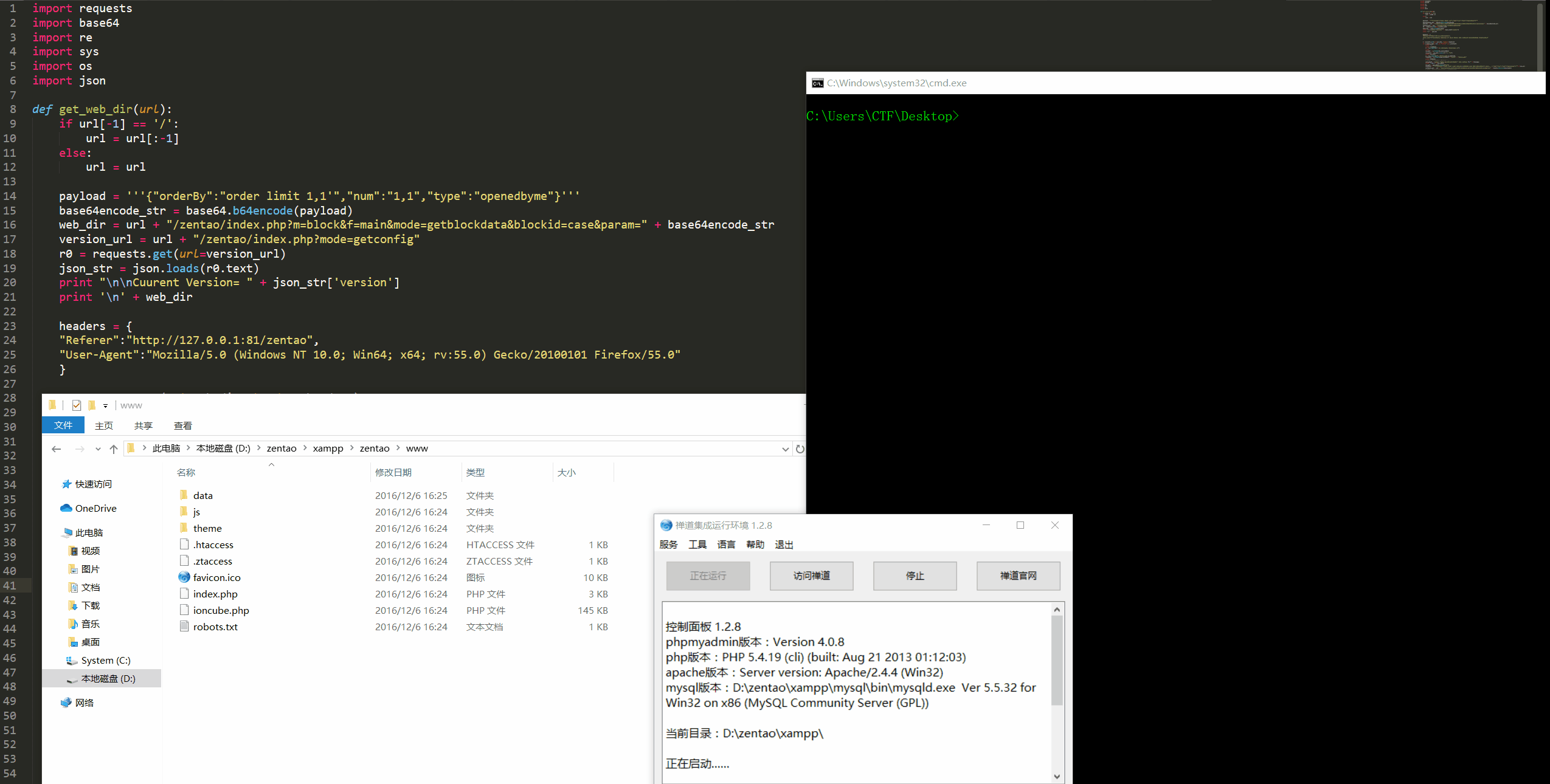Screen dimensions: 1550x784
Task: Expand chevron after zentao in breadcrumb path
Action: [x=305, y=448]
